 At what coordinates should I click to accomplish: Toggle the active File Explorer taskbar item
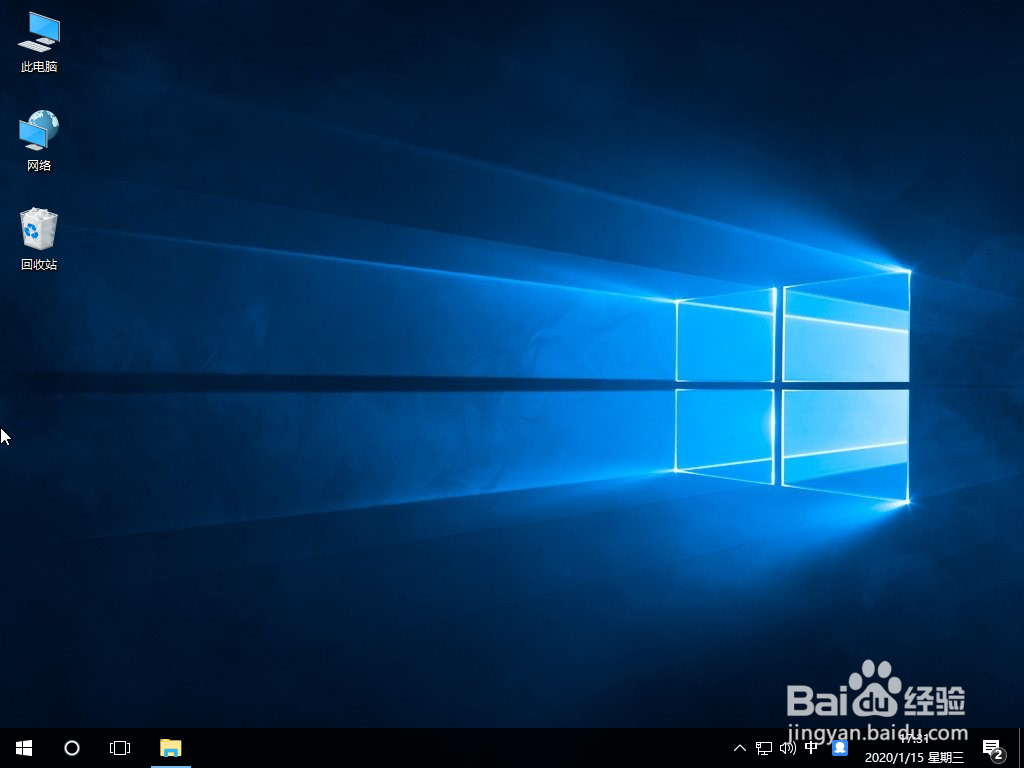170,747
